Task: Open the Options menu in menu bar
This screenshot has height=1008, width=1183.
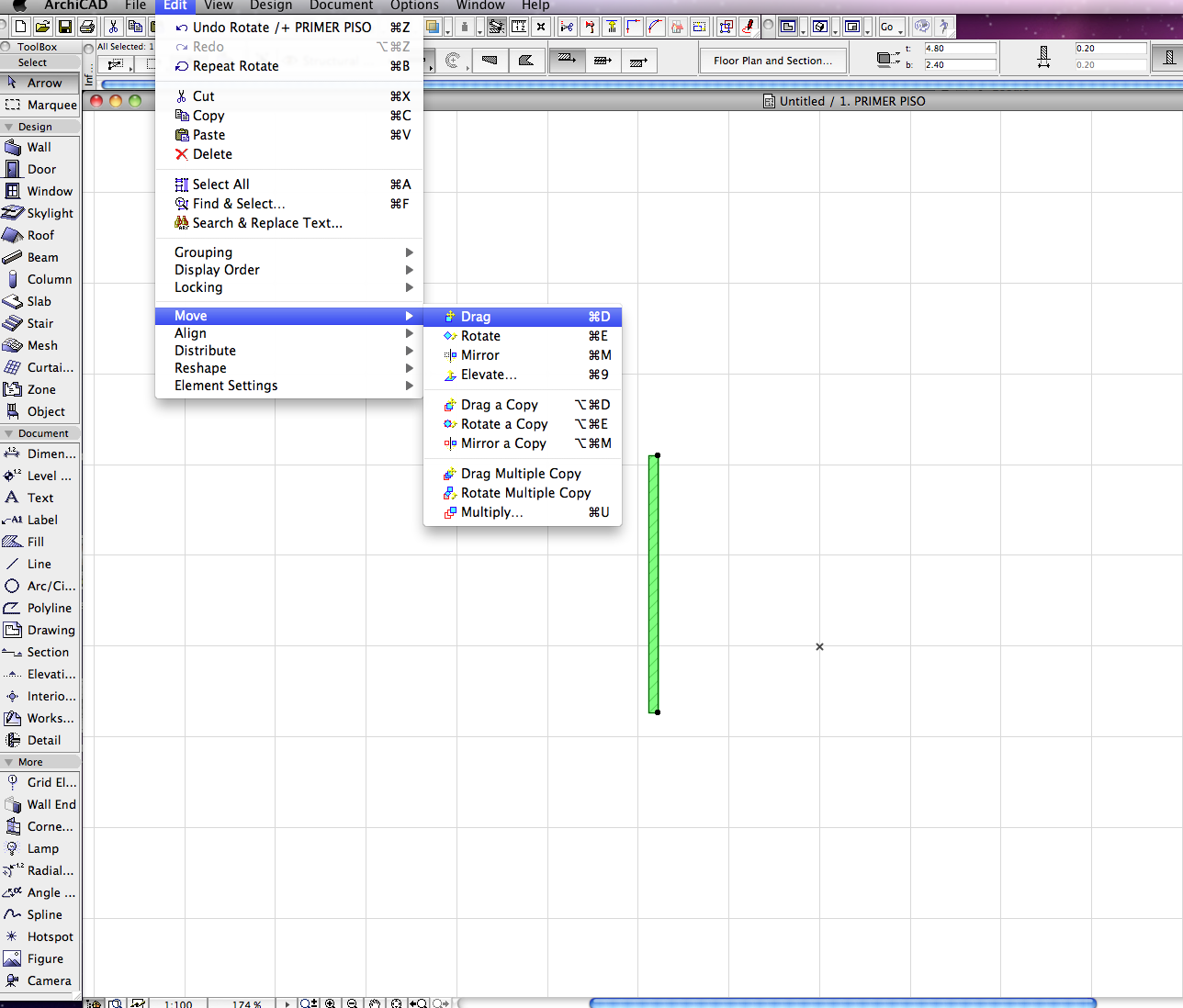Action: click(x=414, y=6)
